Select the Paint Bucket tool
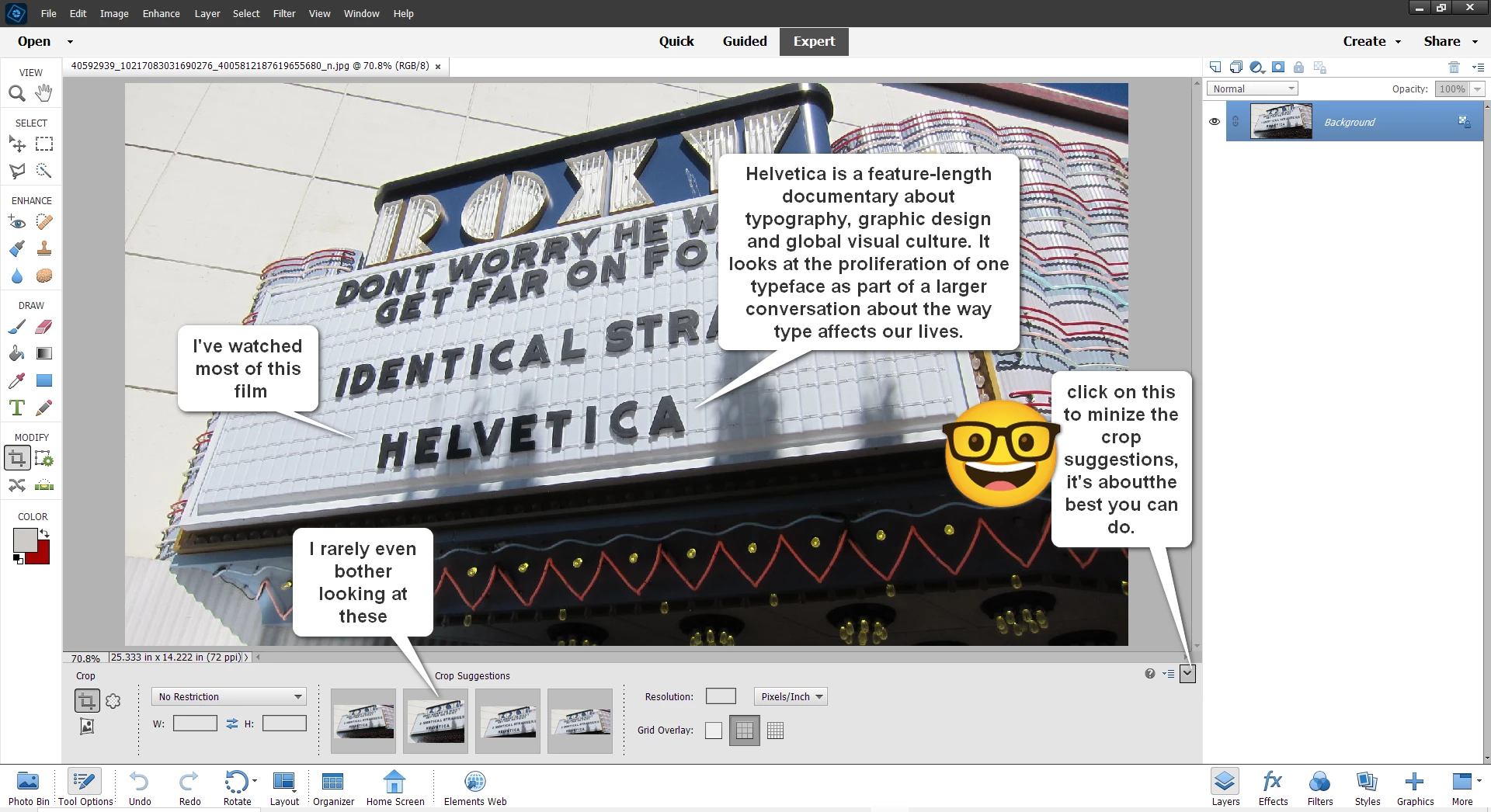The image size is (1491, 812). [17, 354]
